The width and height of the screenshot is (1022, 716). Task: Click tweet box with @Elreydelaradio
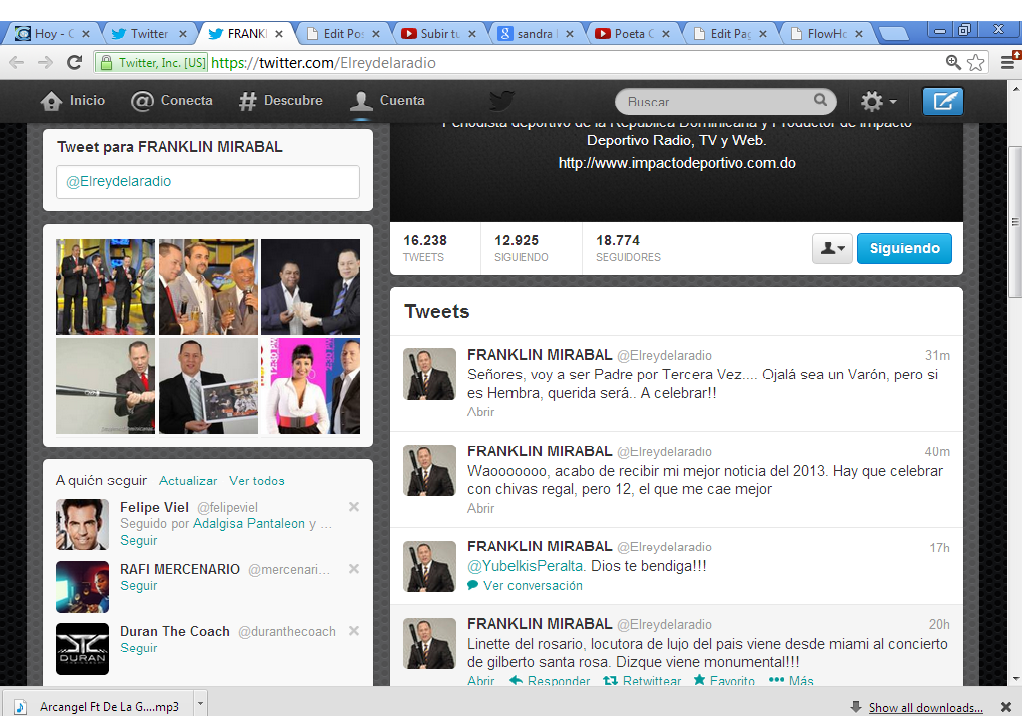pos(208,182)
